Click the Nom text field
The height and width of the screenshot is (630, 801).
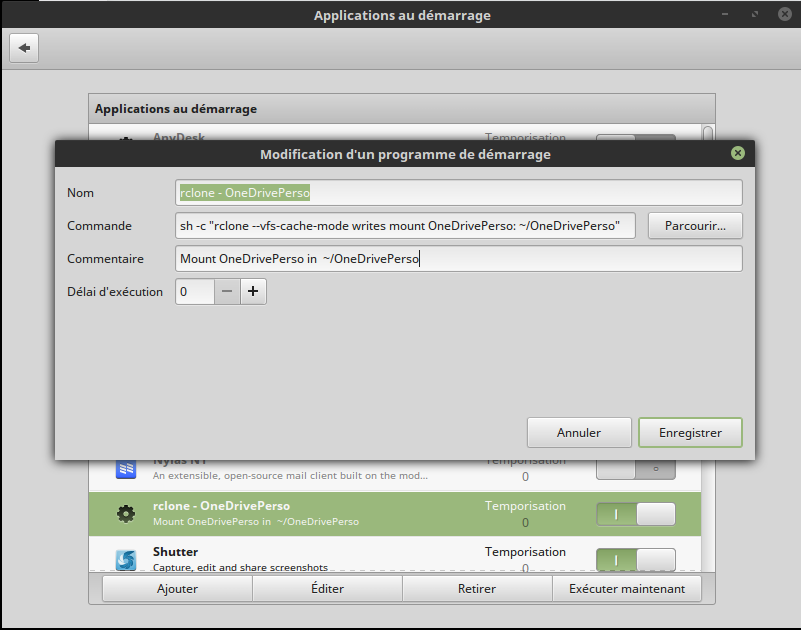pos(458,193)
